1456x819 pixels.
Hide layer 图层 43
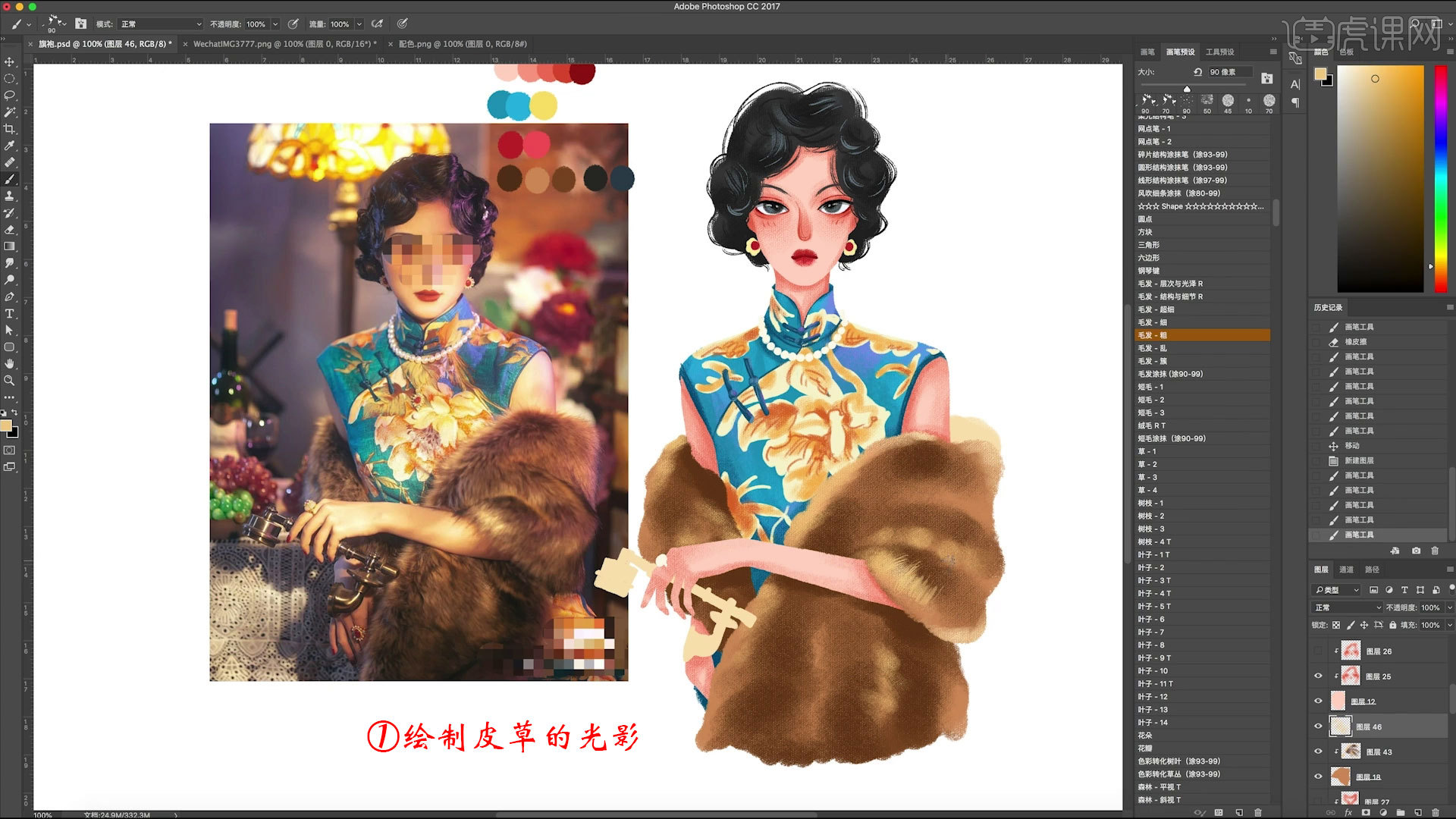[1318, 752]
